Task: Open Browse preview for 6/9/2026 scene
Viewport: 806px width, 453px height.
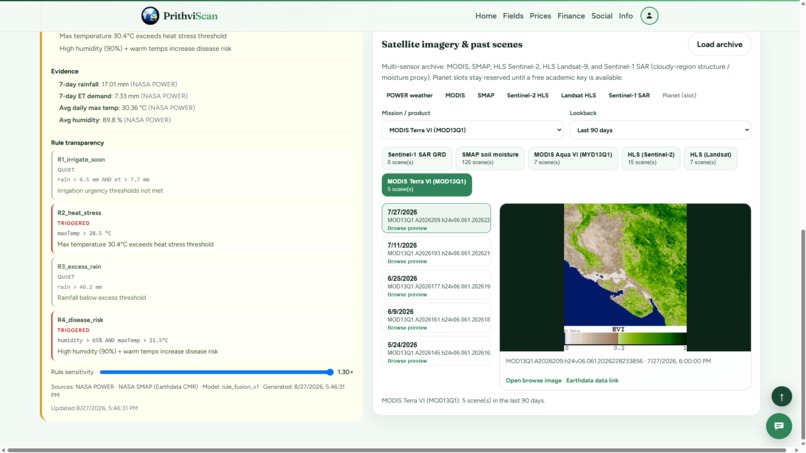Action: tap(407, 328)
